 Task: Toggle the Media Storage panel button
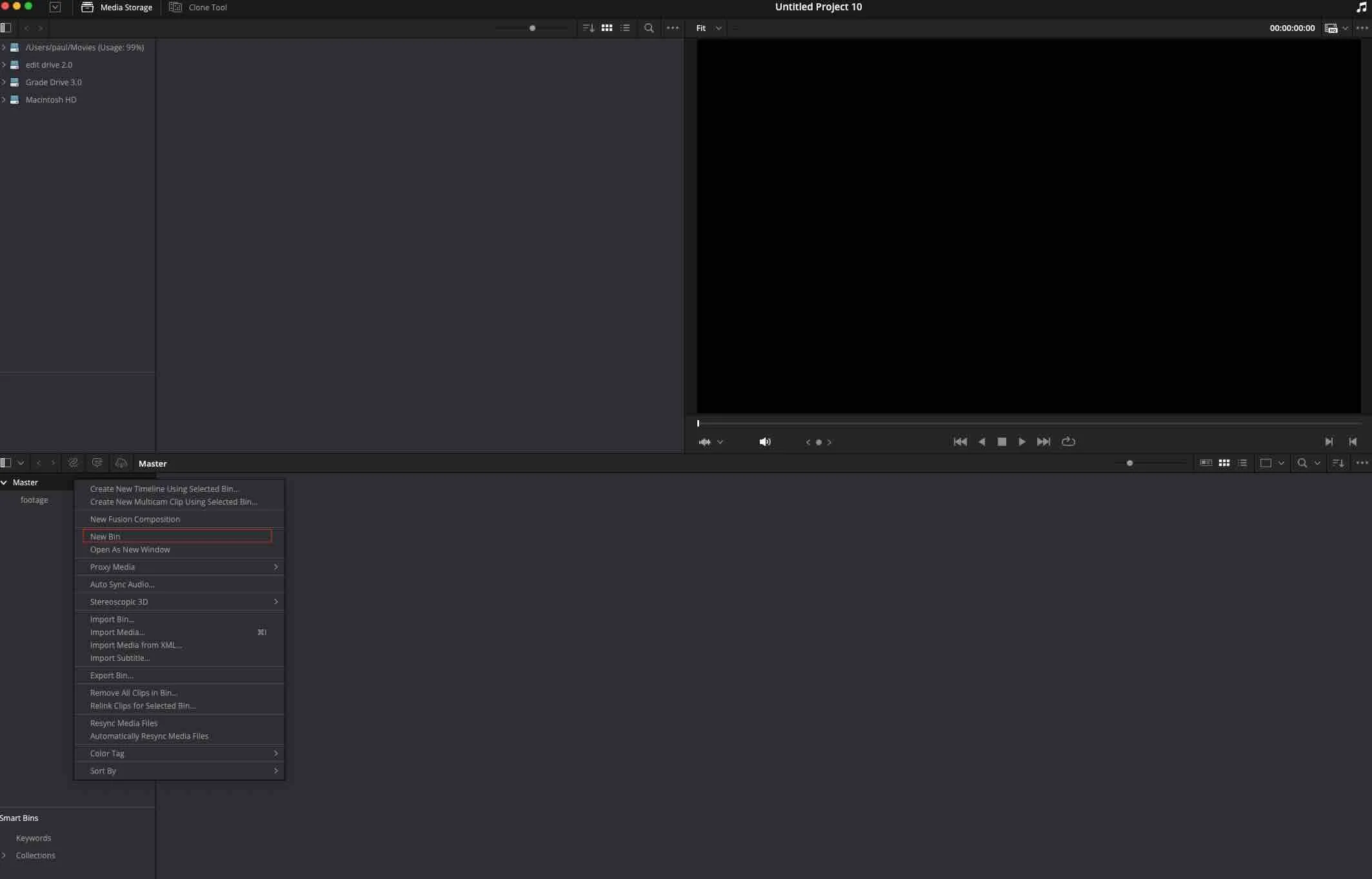click(x=117, y=8)
